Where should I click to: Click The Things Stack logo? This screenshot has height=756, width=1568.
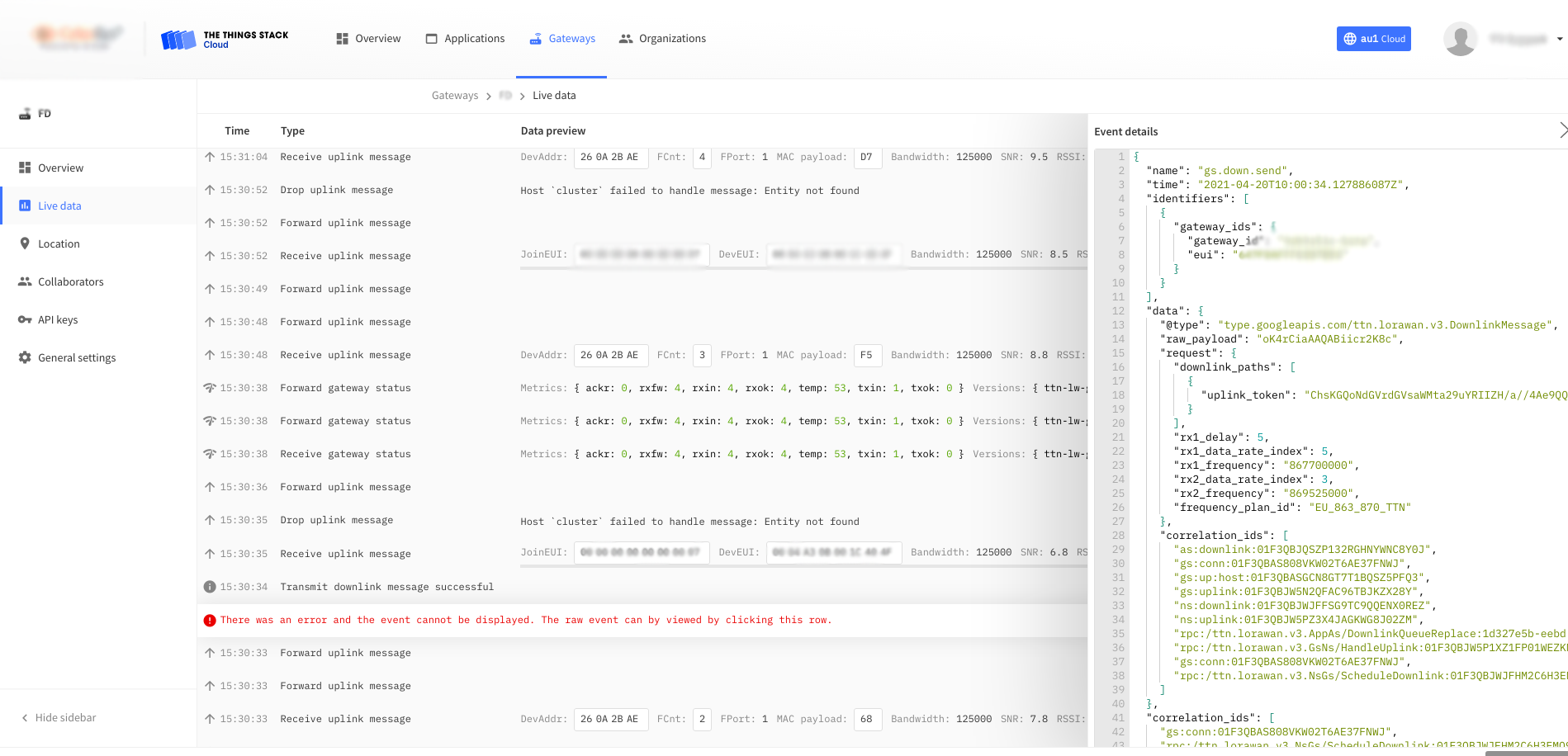177,38
